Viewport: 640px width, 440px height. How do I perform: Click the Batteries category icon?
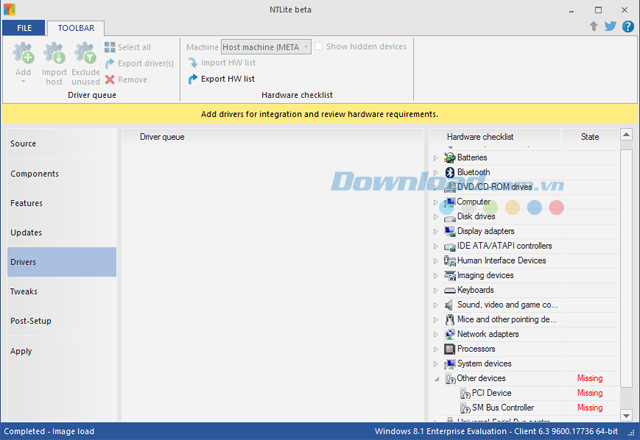450,158
